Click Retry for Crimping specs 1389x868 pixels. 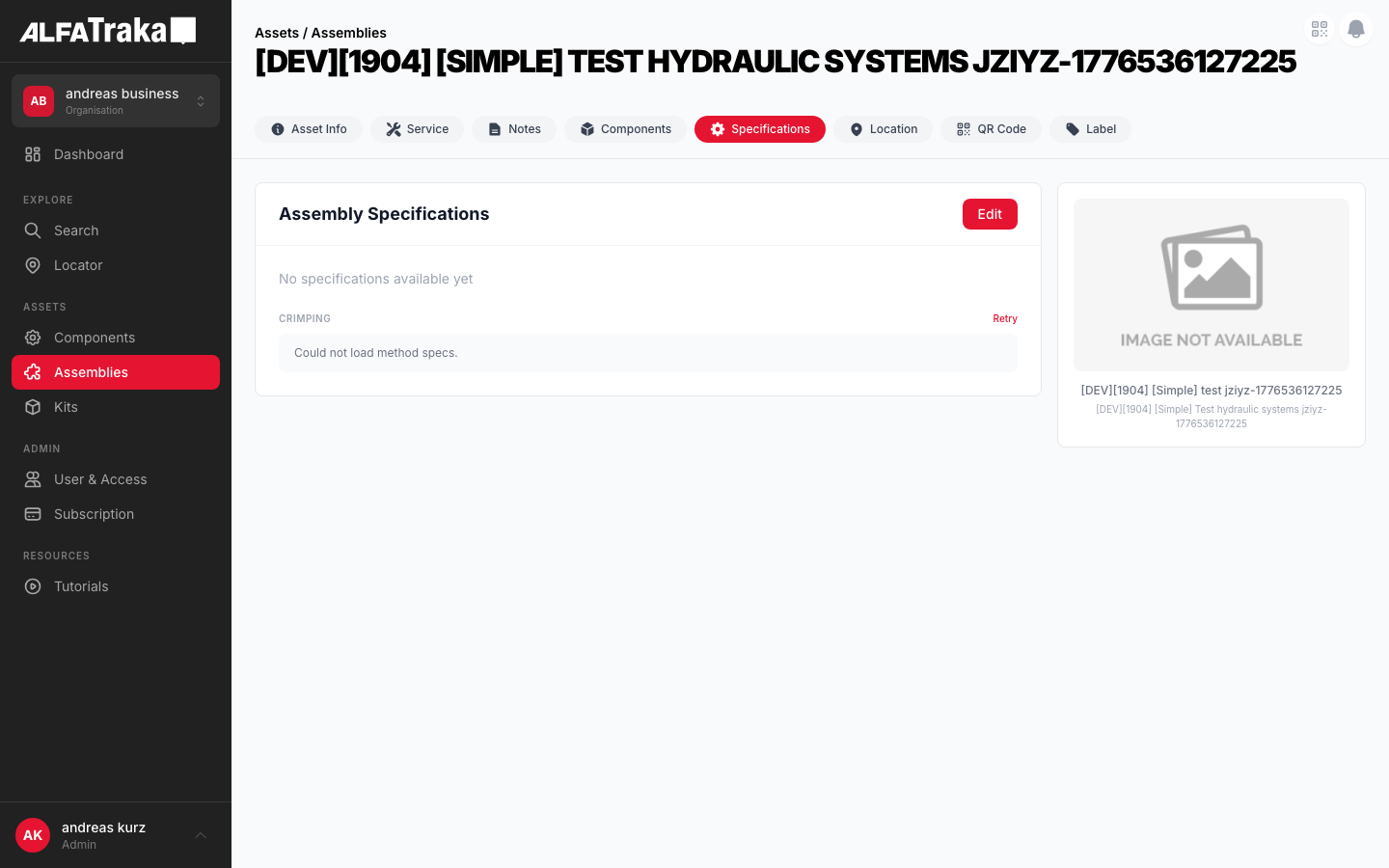coord(1004,318)
